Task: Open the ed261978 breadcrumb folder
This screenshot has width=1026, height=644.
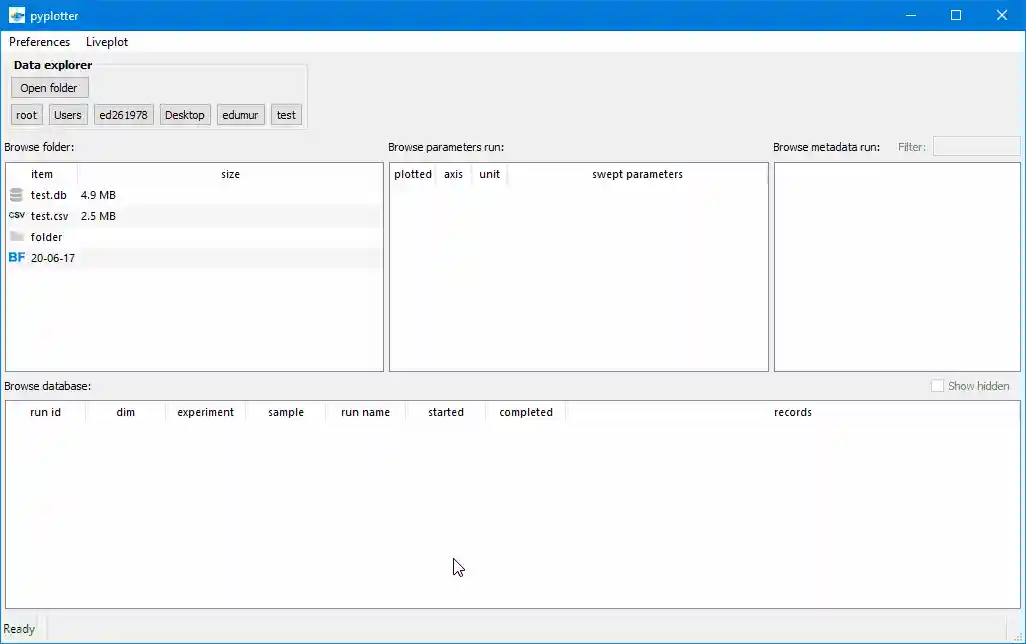Action: [123, 114]
